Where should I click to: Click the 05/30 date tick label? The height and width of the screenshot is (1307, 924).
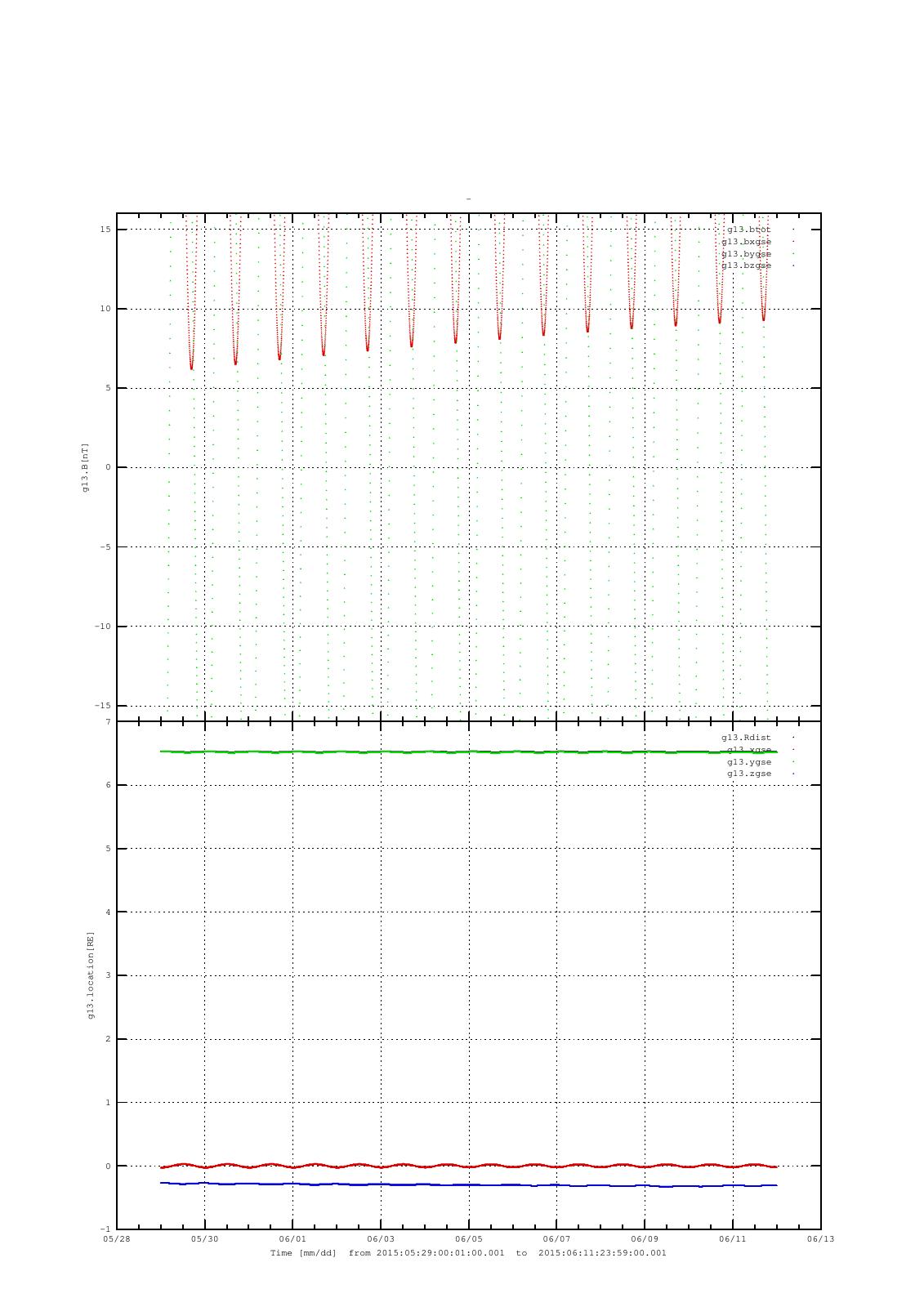click(x=205, y=1239)
